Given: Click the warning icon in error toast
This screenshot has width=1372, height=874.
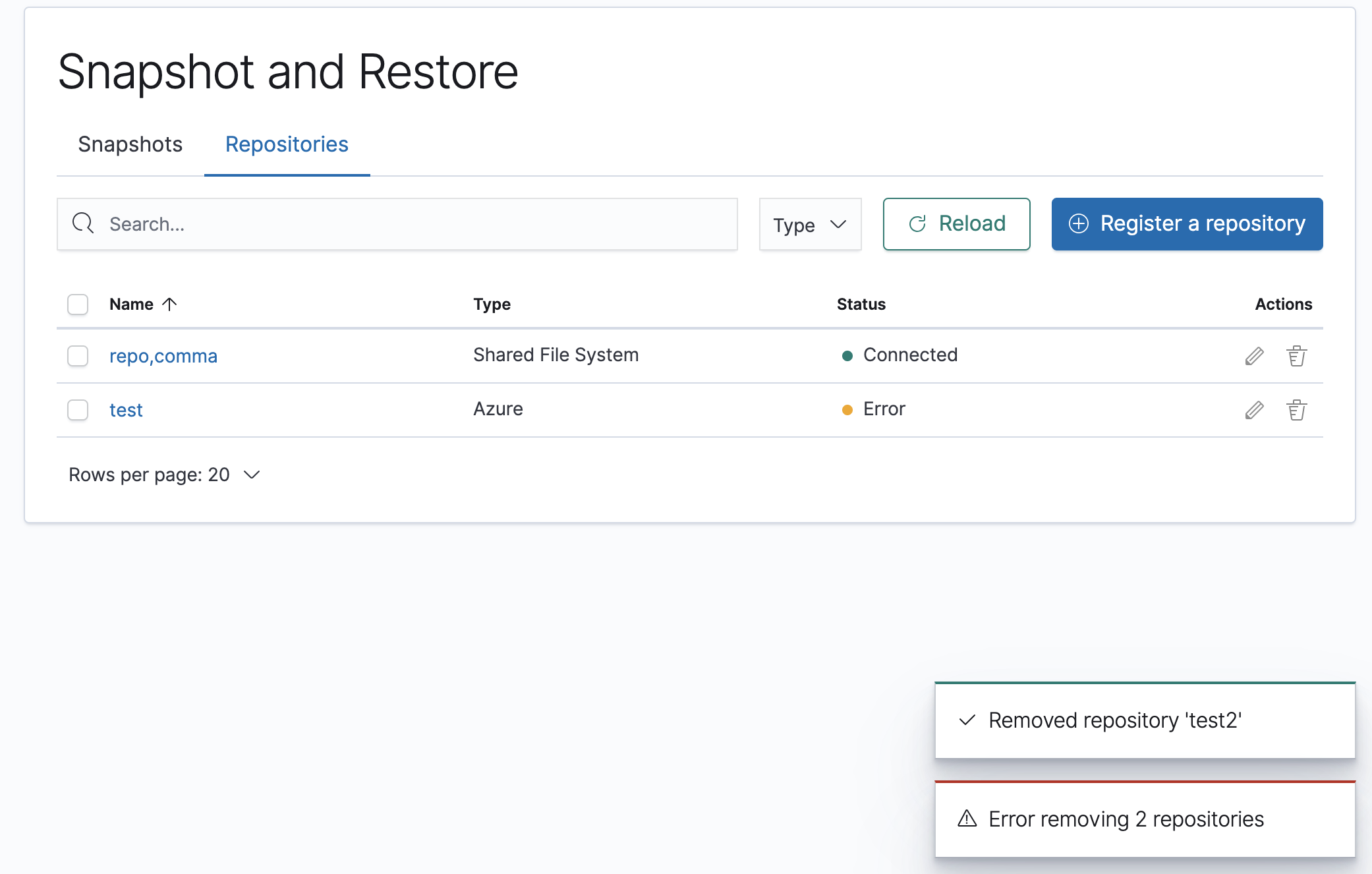Looking at the screenshot, I should coord(967,819).
